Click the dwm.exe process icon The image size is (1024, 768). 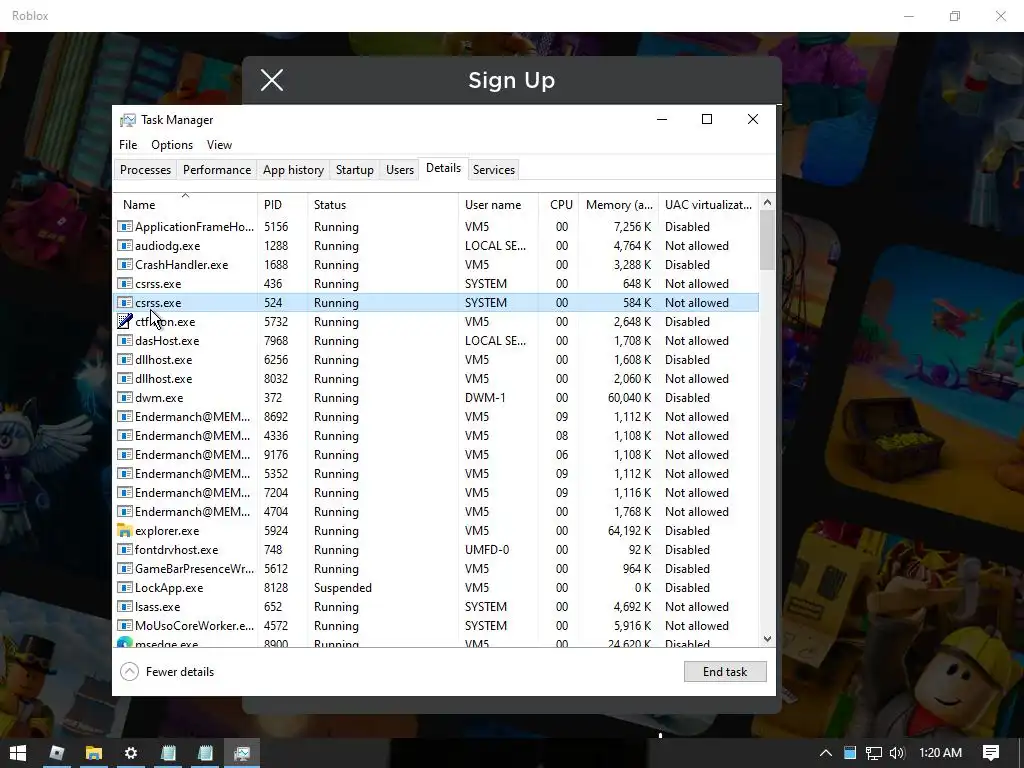click(124, 398)
